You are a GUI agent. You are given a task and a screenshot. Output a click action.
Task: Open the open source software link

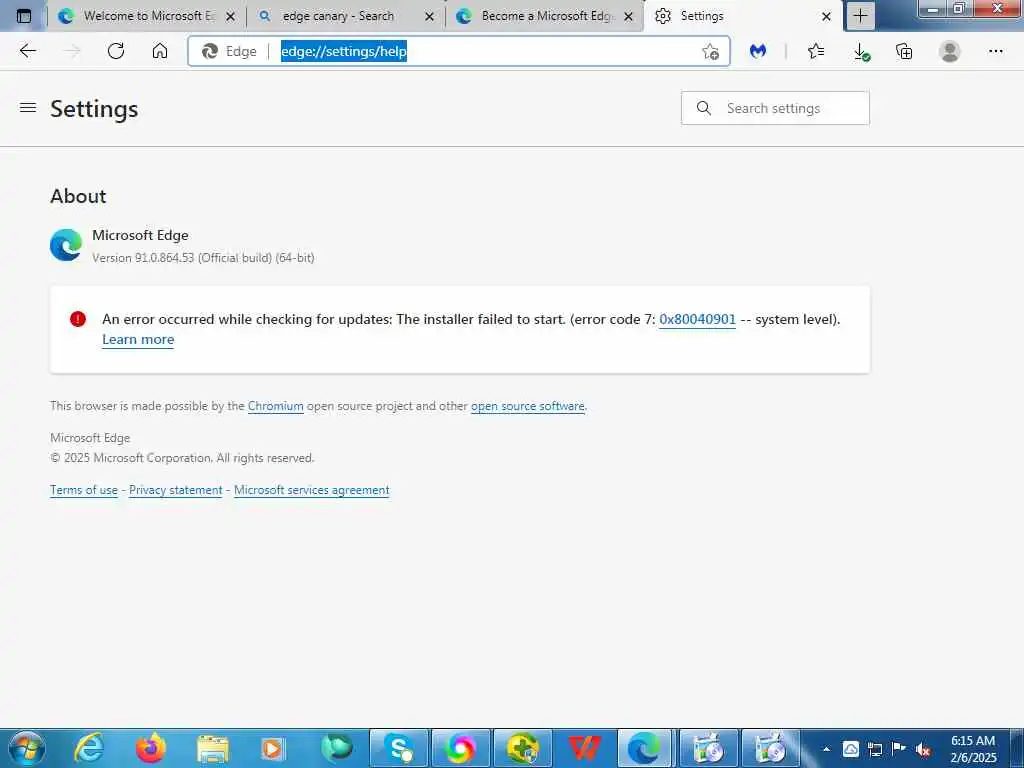(x=528, y=406)
